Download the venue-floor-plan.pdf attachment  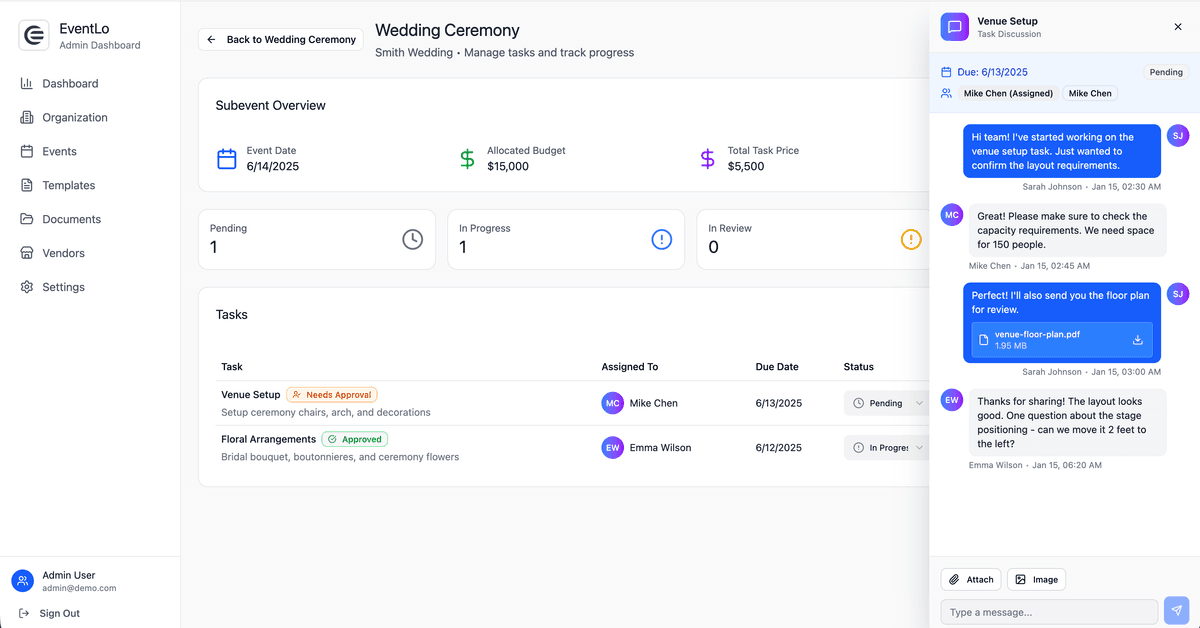click(x=1137, y=340)
